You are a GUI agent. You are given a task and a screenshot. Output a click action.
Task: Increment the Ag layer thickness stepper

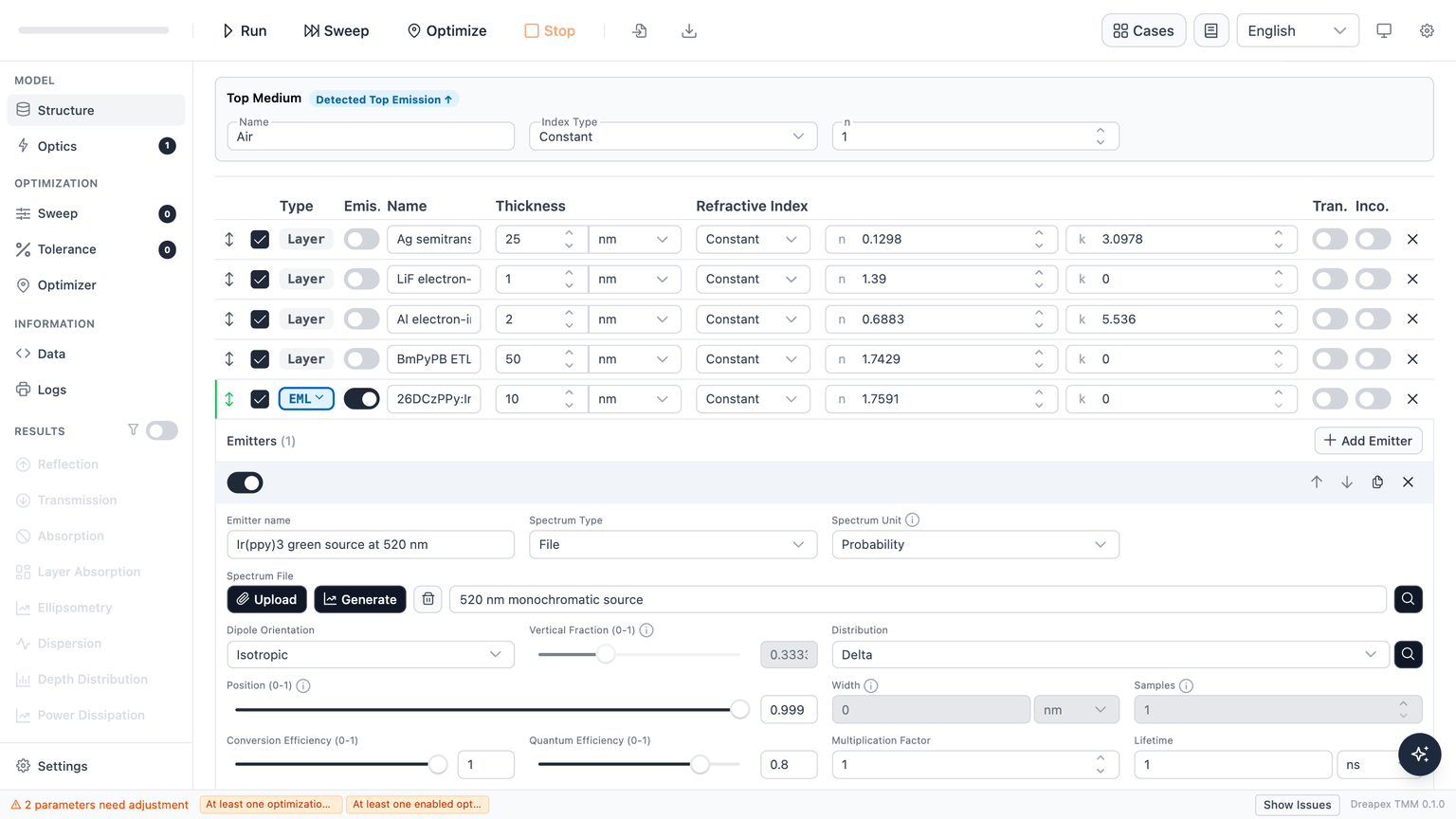[569, 233]
